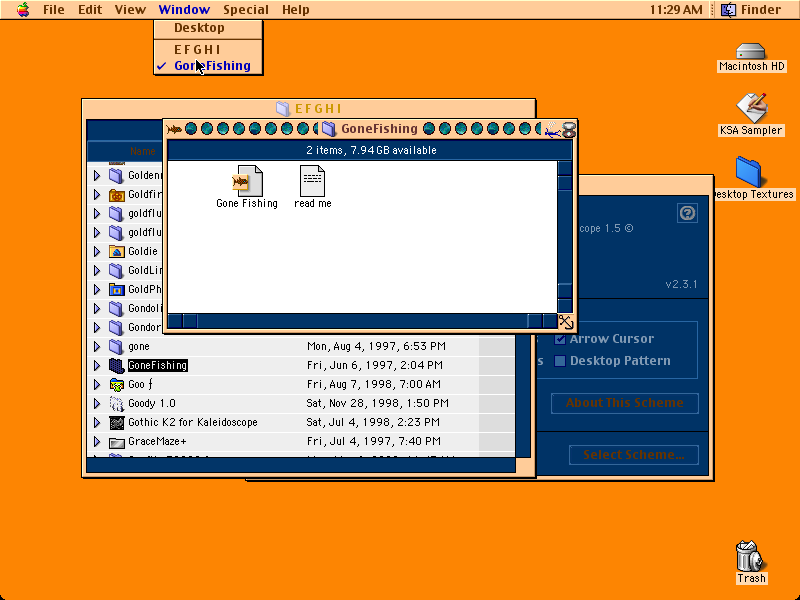Image resolution: width=800 pixels, height=600 pixels.
Task: Open the Apple menu
Action: point(23,9)
